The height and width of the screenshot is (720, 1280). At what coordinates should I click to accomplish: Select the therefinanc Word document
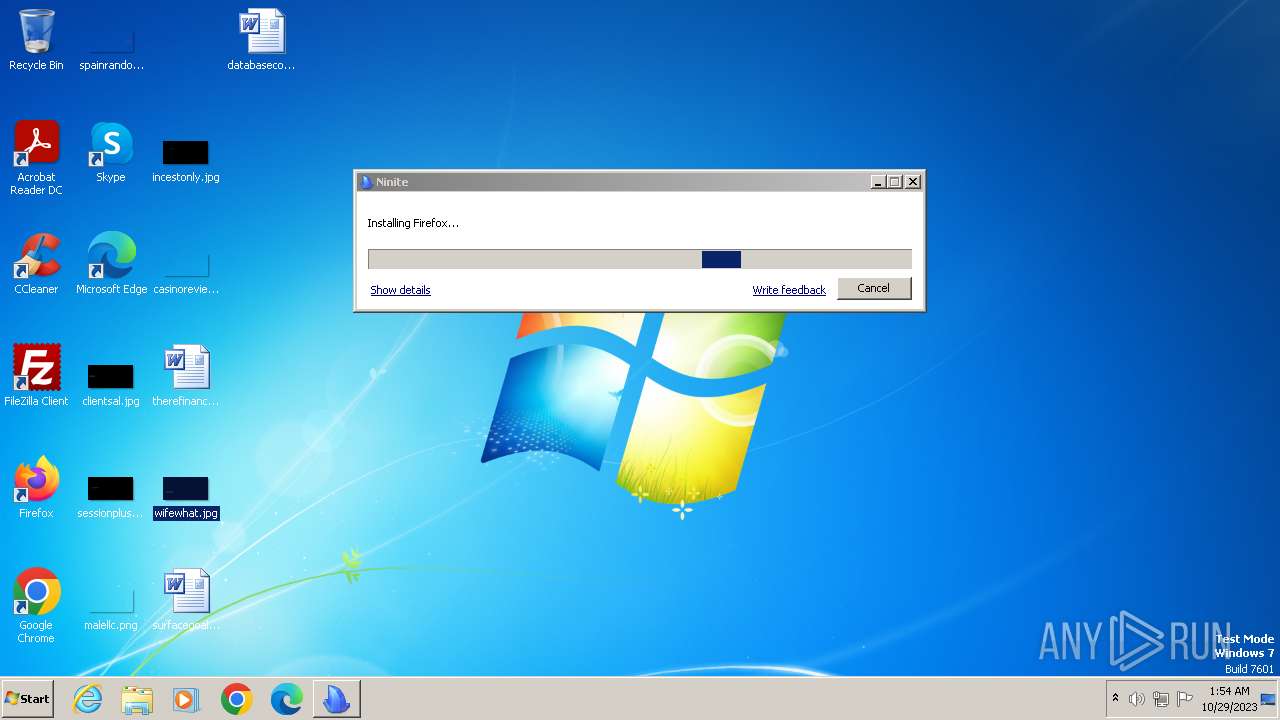click(x=186, y=376)
